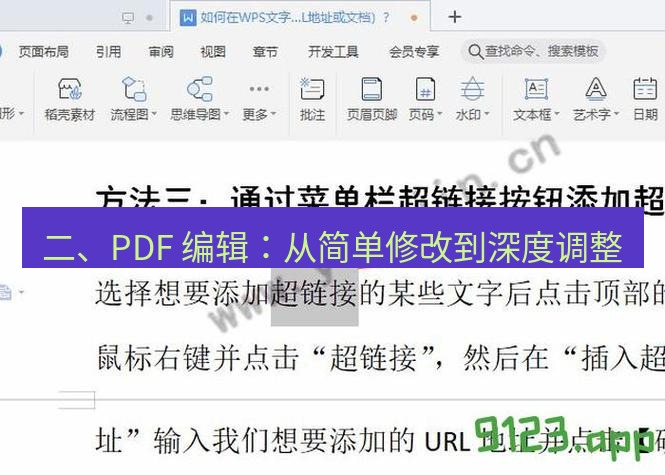Expand the 水印 dropdown arrow
The height and width of the screenshot is (475, 665).
tap(486, 114)
